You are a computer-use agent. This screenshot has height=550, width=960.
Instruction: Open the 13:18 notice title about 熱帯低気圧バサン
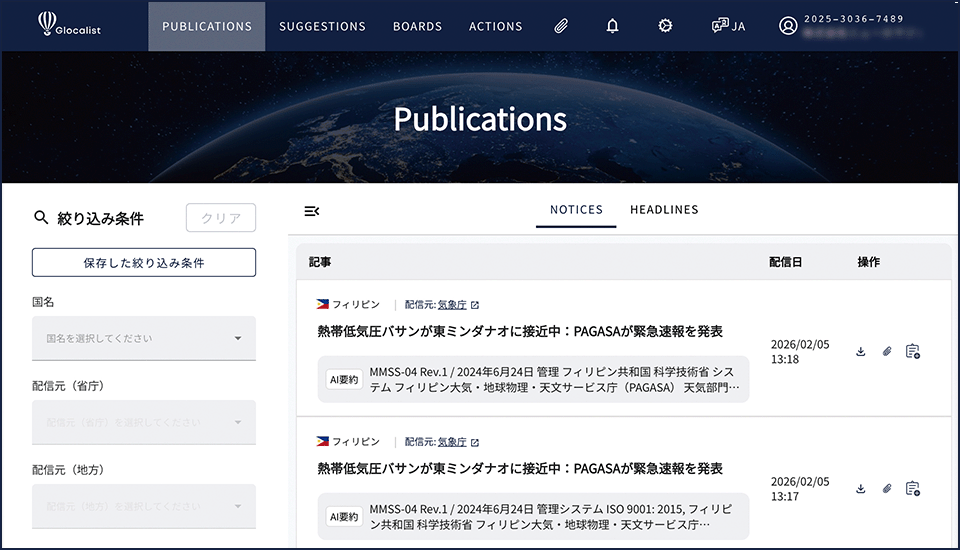520,331
